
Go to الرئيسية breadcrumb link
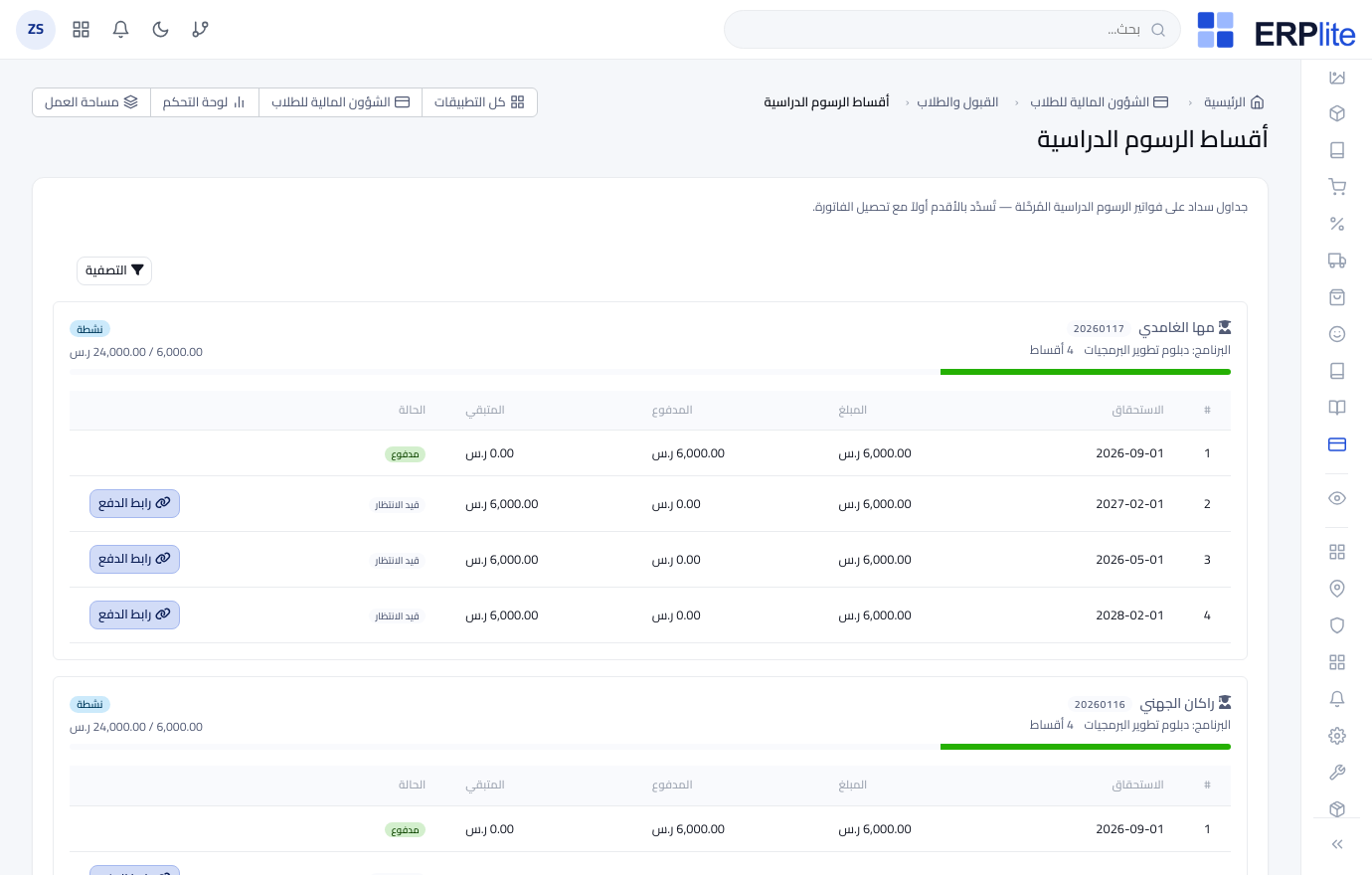point(1224,102)
